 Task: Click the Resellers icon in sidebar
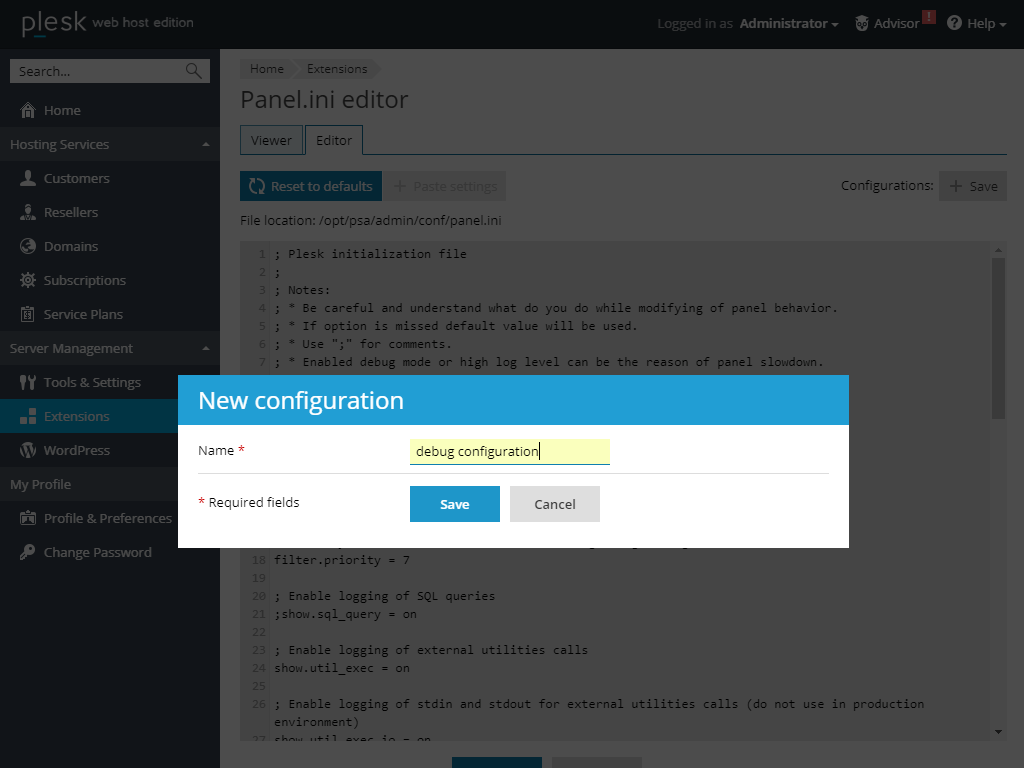(x=28, y=212)
